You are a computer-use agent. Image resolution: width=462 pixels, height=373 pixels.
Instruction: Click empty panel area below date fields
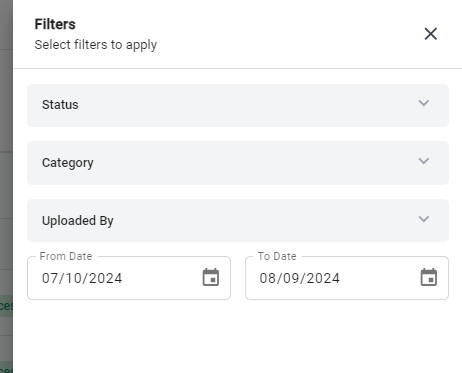click(x=237, y=337)
